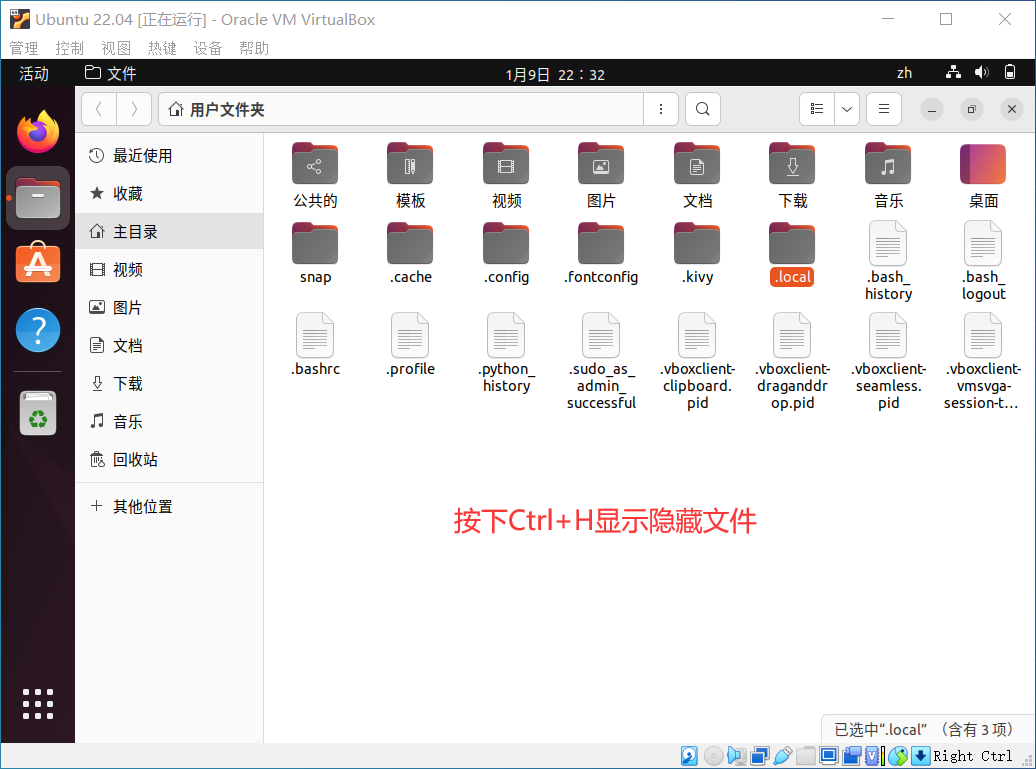Go back with the left arrow button

click(98, 109)
